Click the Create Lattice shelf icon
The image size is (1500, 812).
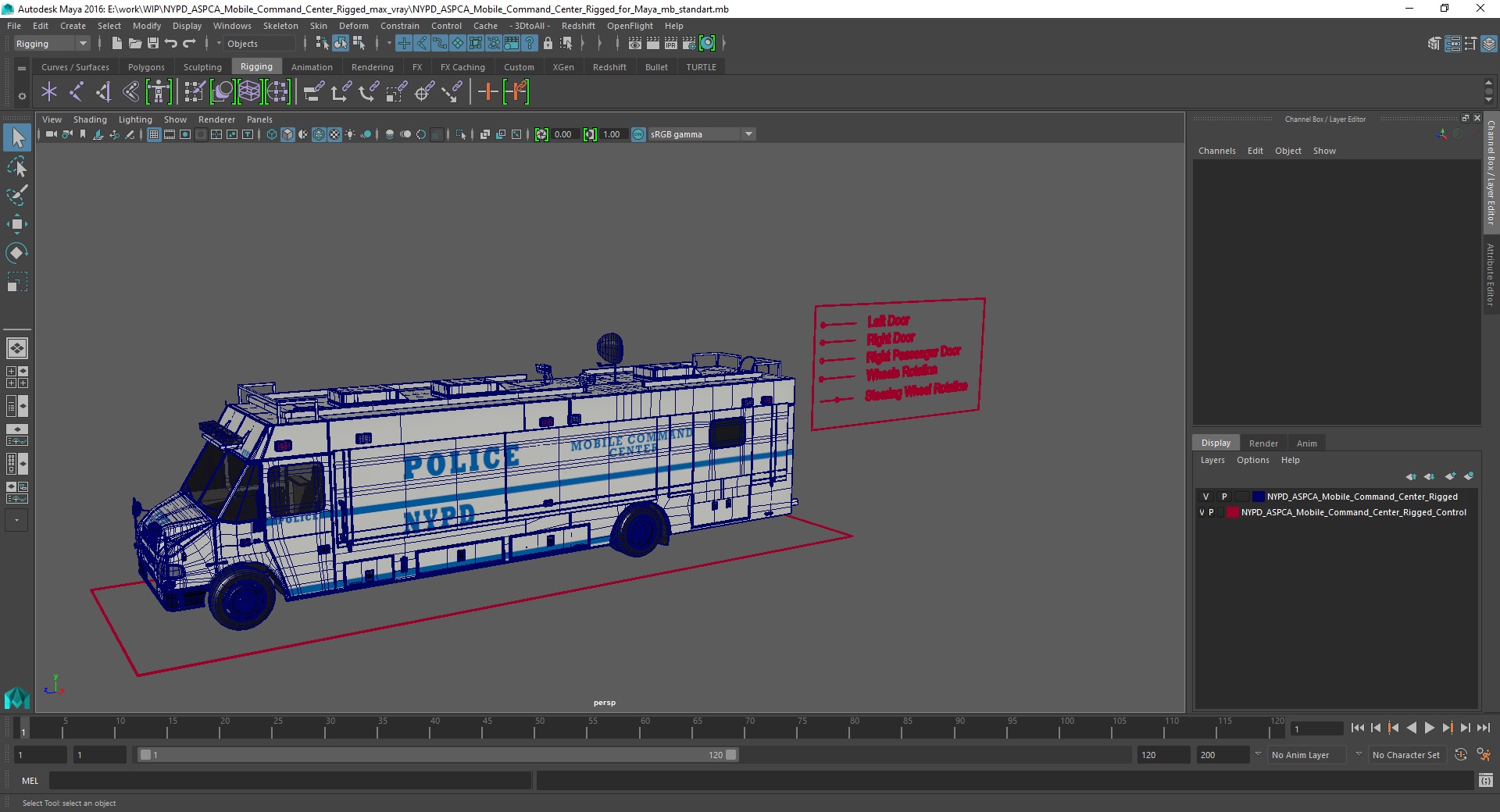point(250,92)
